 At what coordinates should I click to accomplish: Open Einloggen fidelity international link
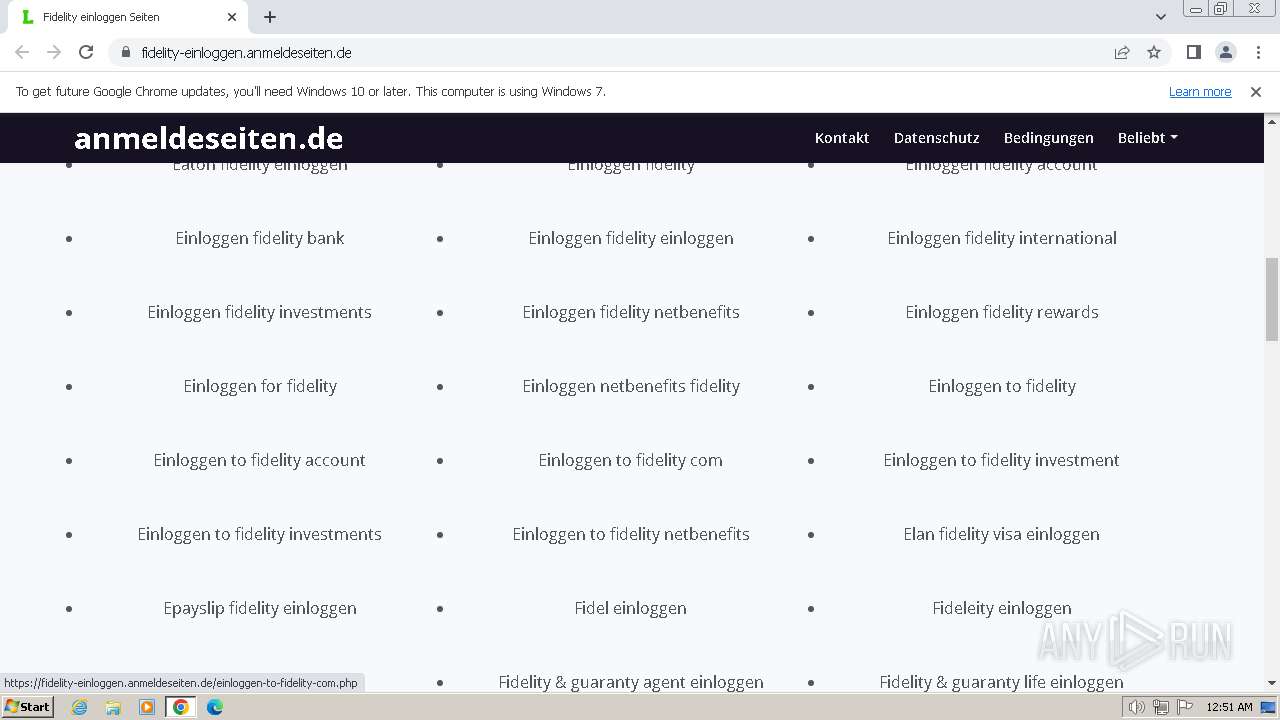[x=1002, y=238]
